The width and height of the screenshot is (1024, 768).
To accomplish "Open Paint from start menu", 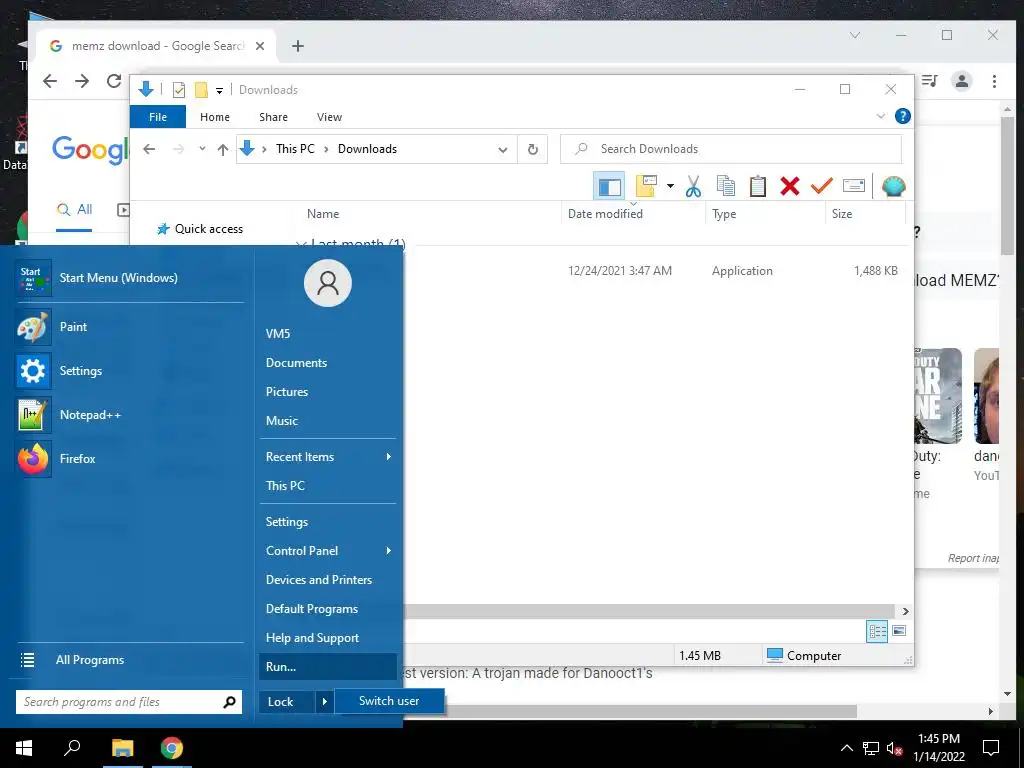I will tap(129, 327).
